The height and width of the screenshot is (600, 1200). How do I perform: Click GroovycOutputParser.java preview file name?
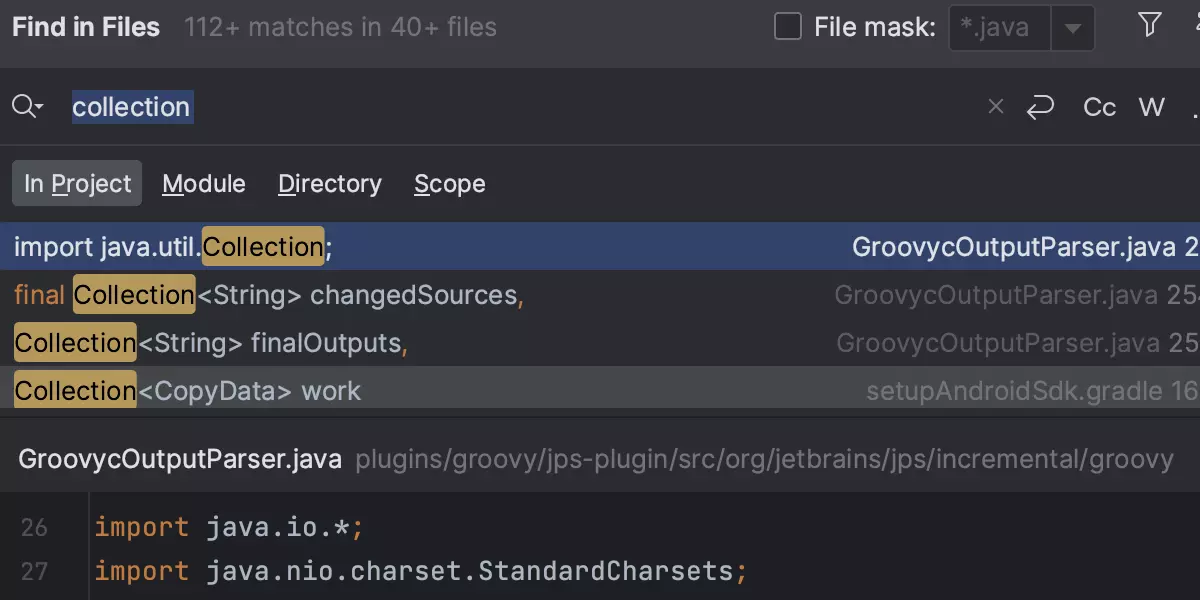point(180,460)
